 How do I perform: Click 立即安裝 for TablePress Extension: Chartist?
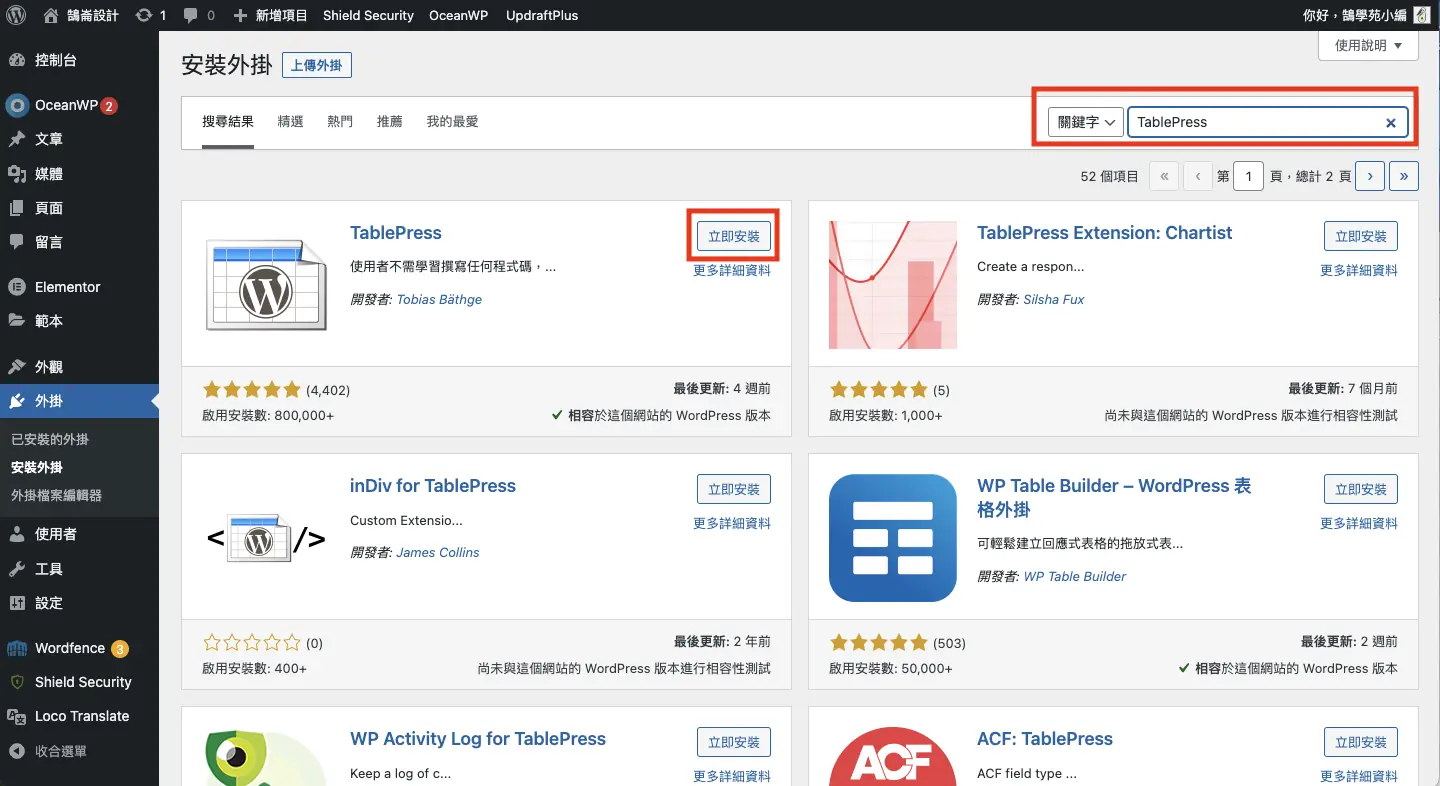pyautogui.click(x=1361, y=236)
